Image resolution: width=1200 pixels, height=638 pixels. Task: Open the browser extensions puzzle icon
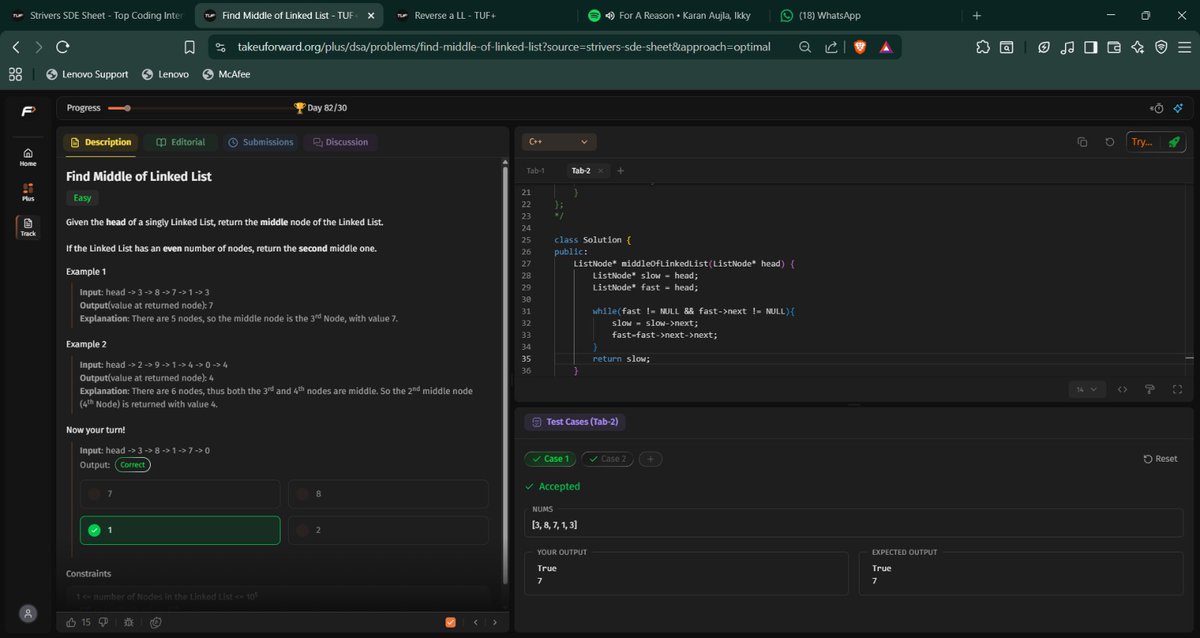point(983,47)
